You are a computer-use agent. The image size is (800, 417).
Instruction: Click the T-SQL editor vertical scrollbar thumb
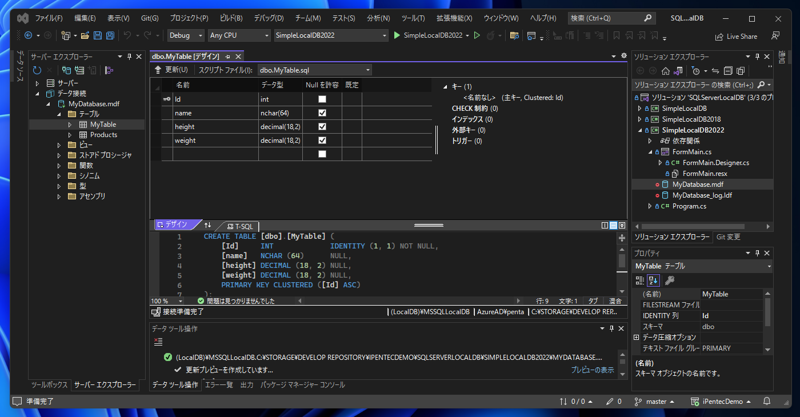pos(622,260)
